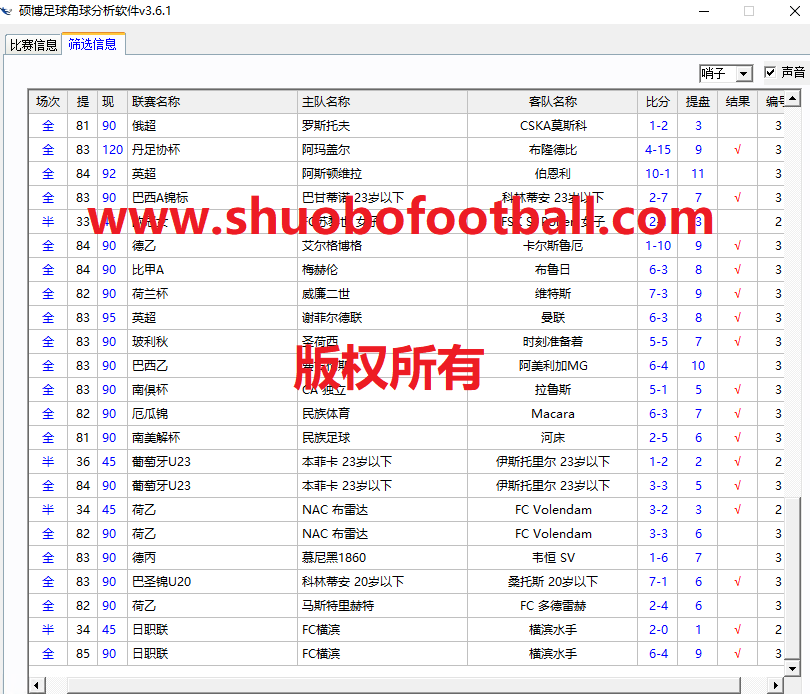Click the 结果 column header
This screenshot has width=810, height=694.
point(738,102)
